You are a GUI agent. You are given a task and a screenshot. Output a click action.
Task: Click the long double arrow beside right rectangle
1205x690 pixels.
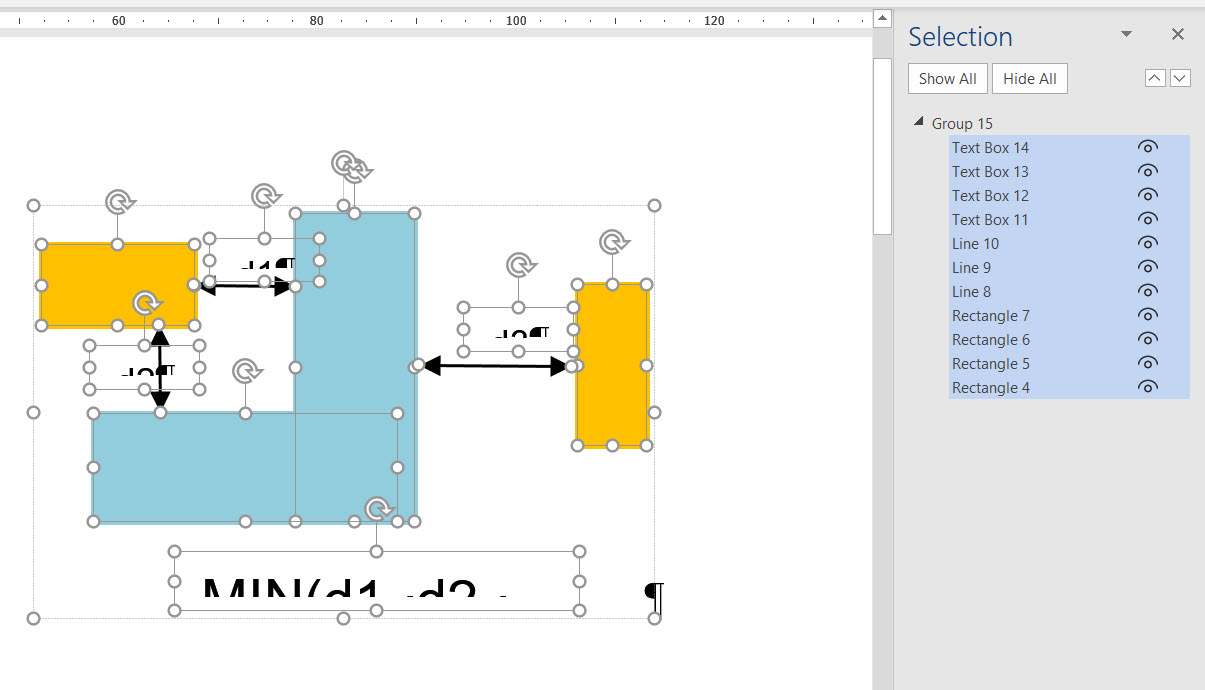pyautogui.click(x=495, y=367)
